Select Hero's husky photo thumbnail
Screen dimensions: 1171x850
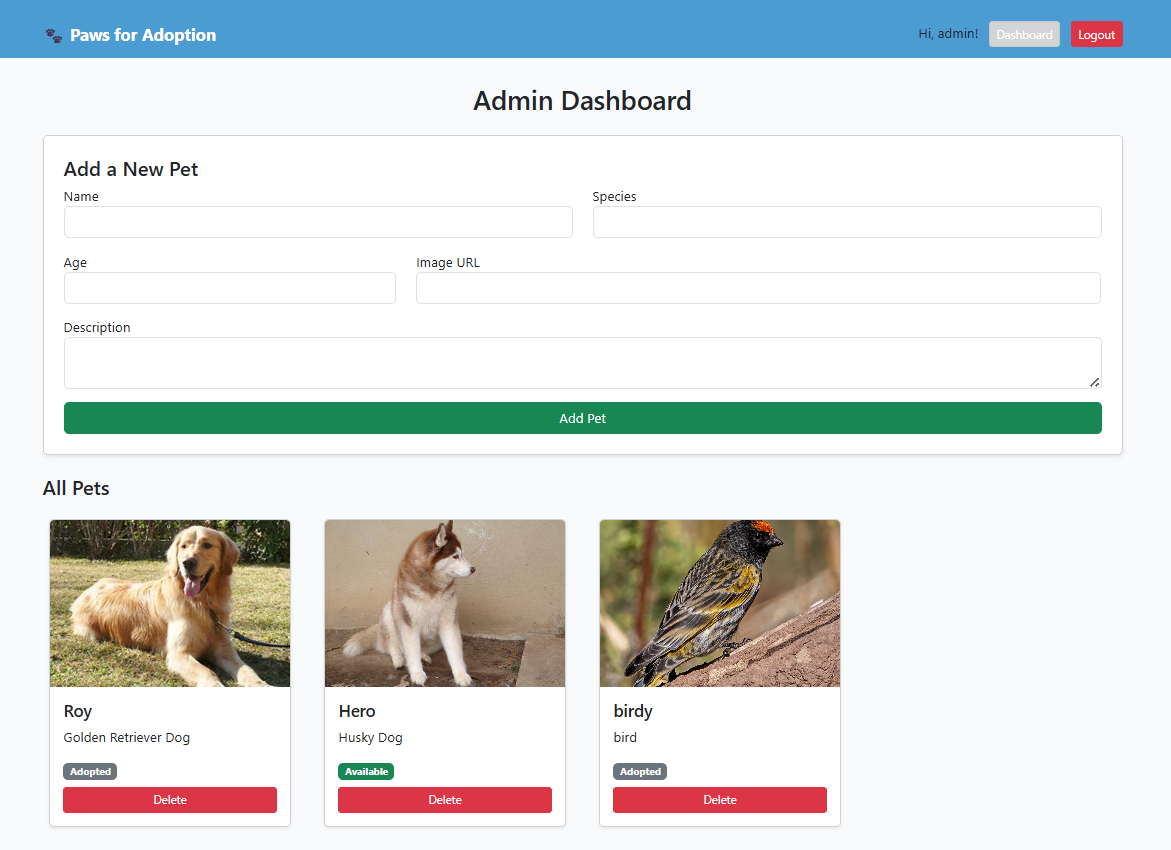tap(445, 603)
